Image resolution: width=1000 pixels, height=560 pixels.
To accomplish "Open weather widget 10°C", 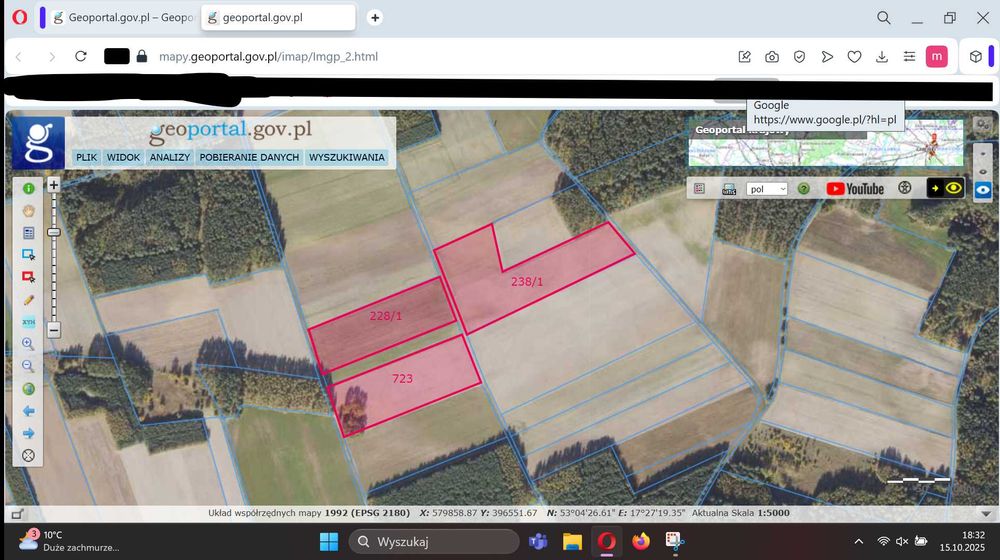I will tap(68, 541).
